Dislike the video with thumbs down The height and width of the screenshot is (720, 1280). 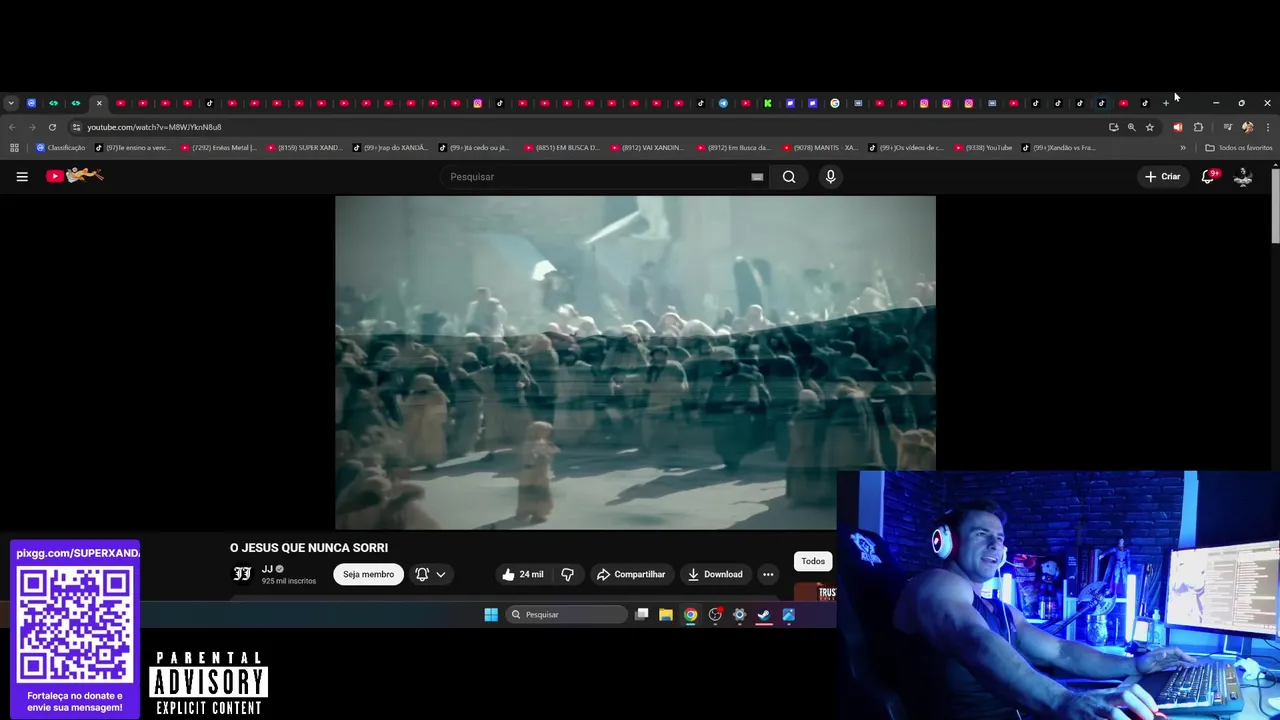coord(567,574)
